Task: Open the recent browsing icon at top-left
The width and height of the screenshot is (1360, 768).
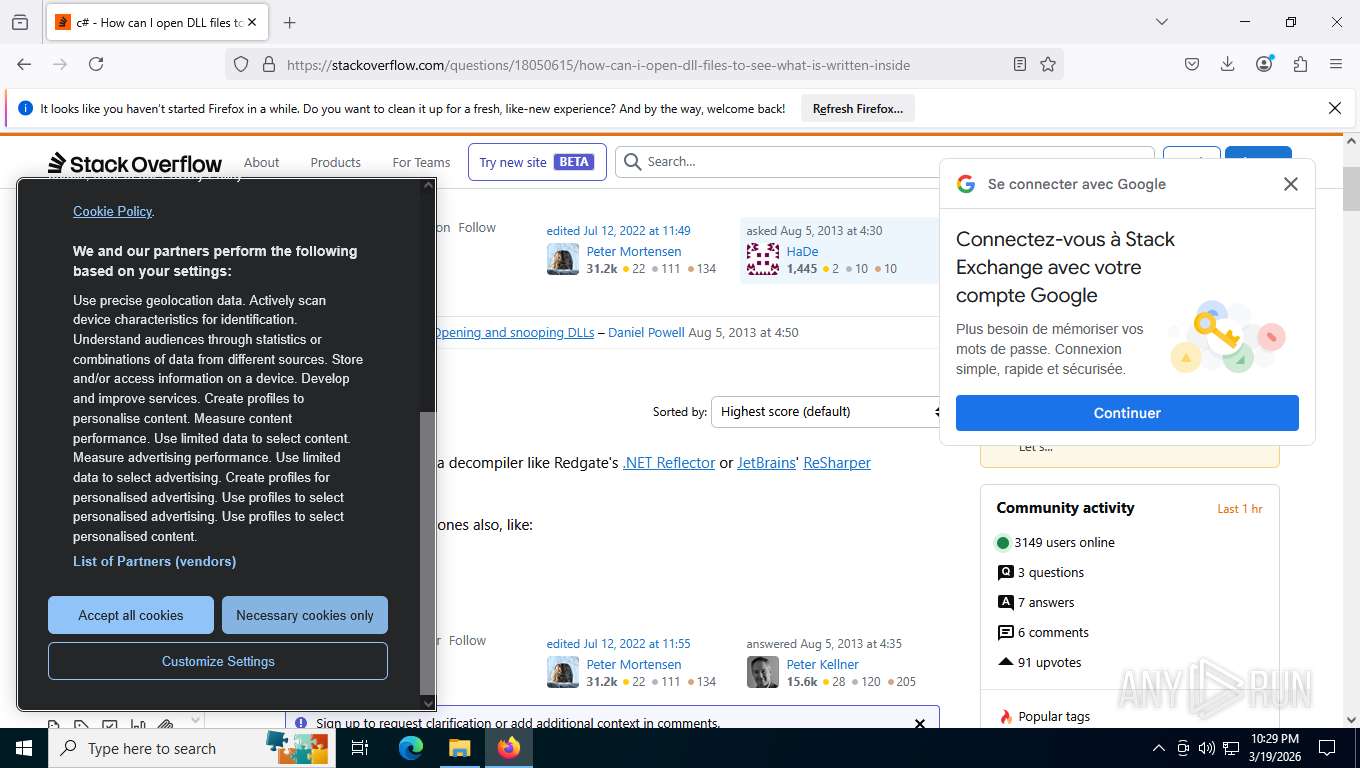Action: (x=20, y=22)
